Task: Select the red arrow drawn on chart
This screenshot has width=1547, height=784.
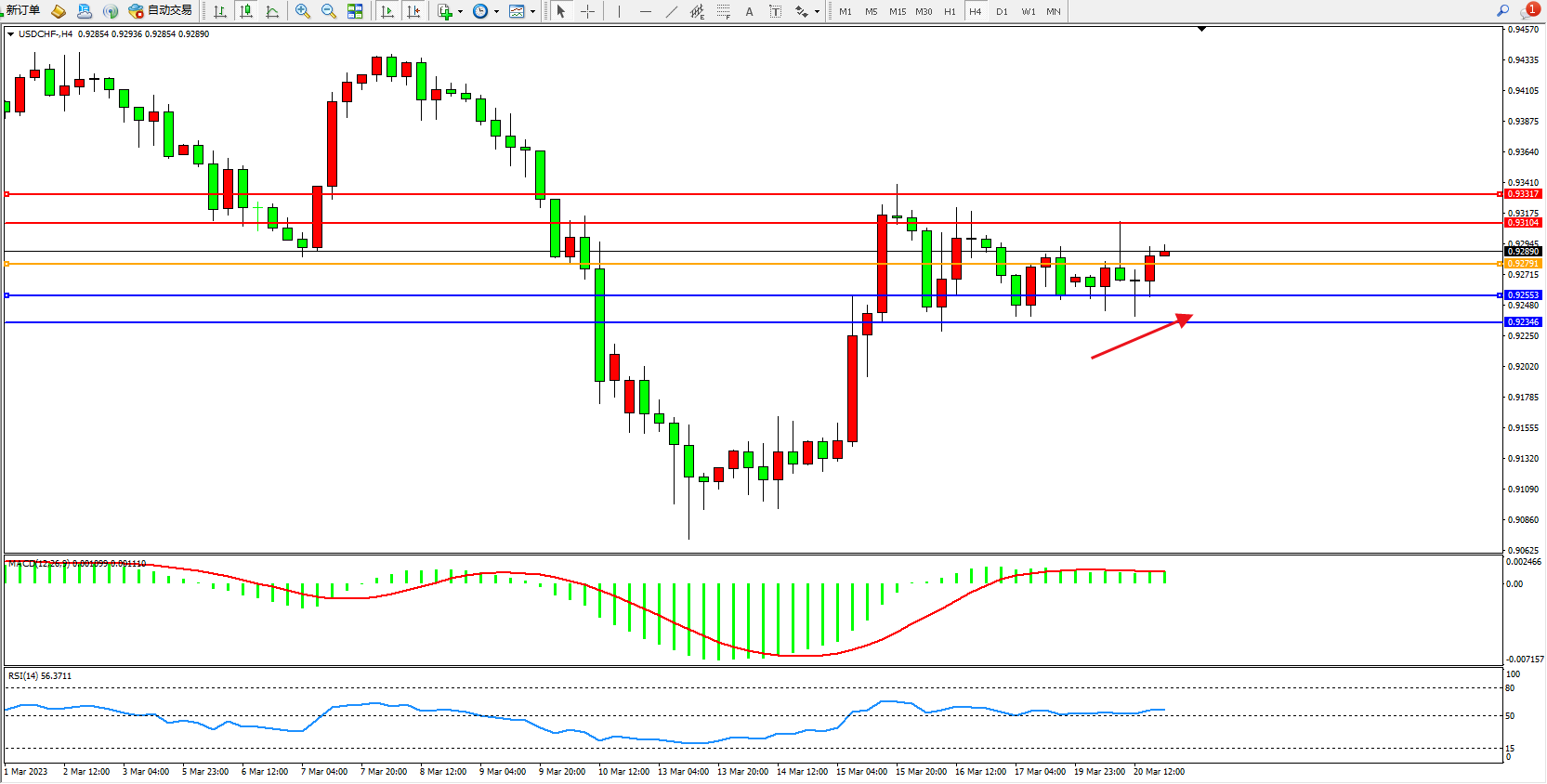Action: click(1141, 337)
